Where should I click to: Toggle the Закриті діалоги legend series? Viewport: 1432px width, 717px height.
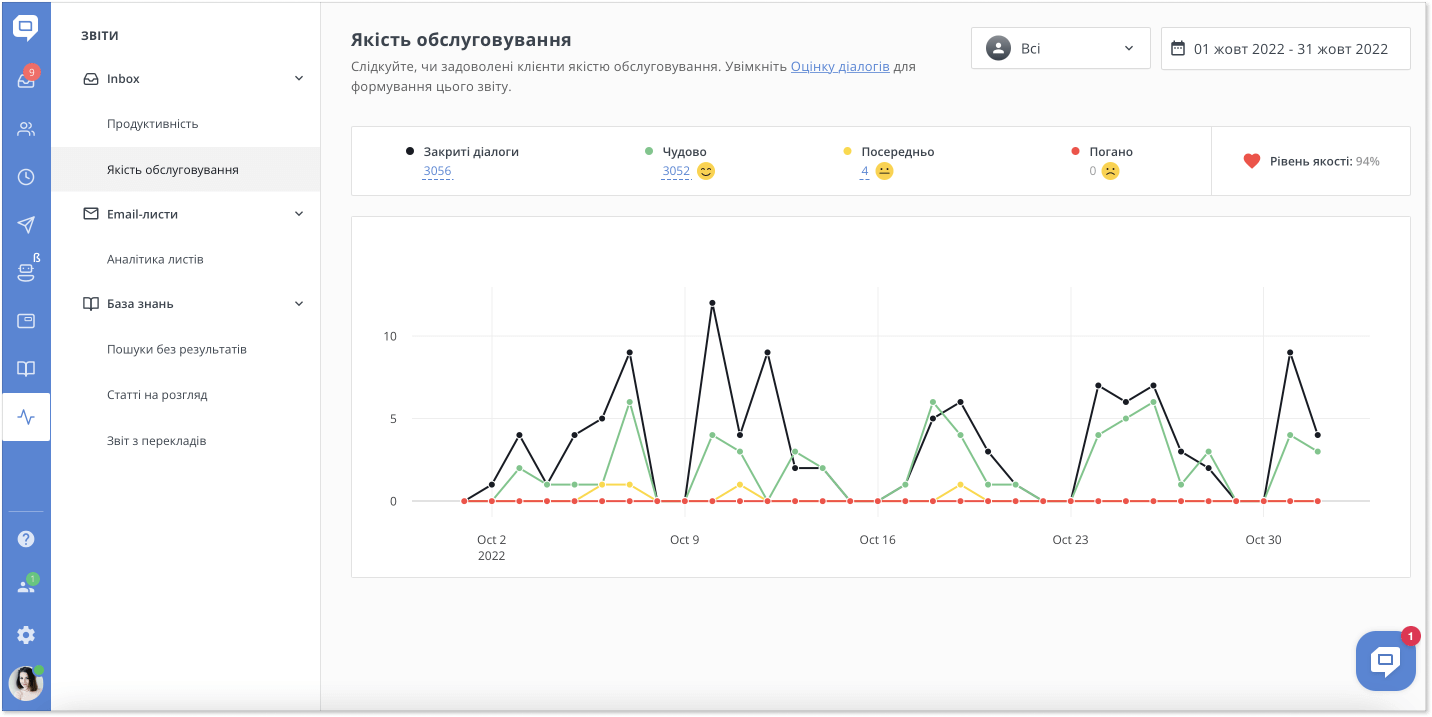click(470, 152)
